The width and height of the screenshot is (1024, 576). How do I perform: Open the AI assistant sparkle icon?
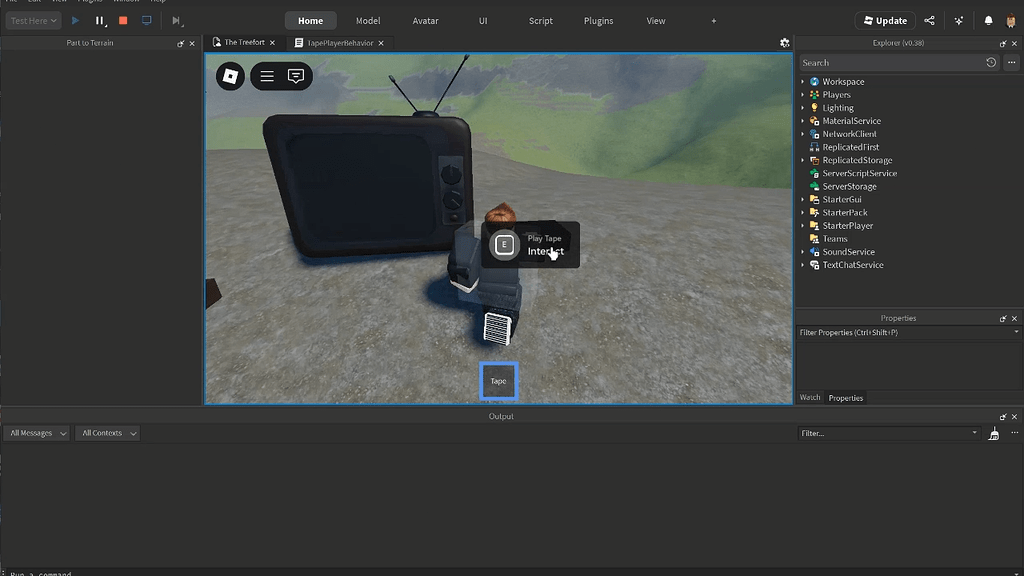959,20
